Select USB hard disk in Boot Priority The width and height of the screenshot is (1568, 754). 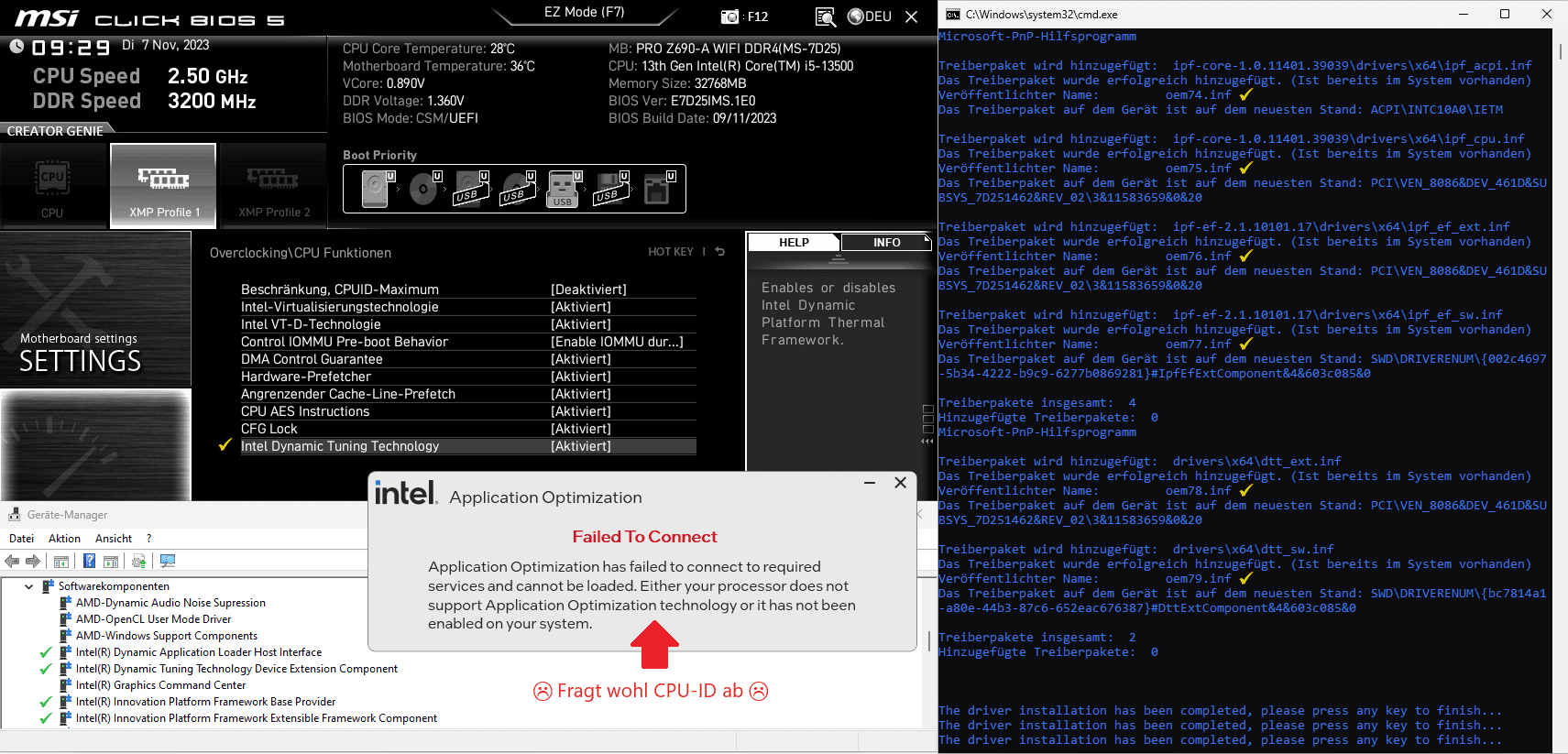(x=470, y=190)
